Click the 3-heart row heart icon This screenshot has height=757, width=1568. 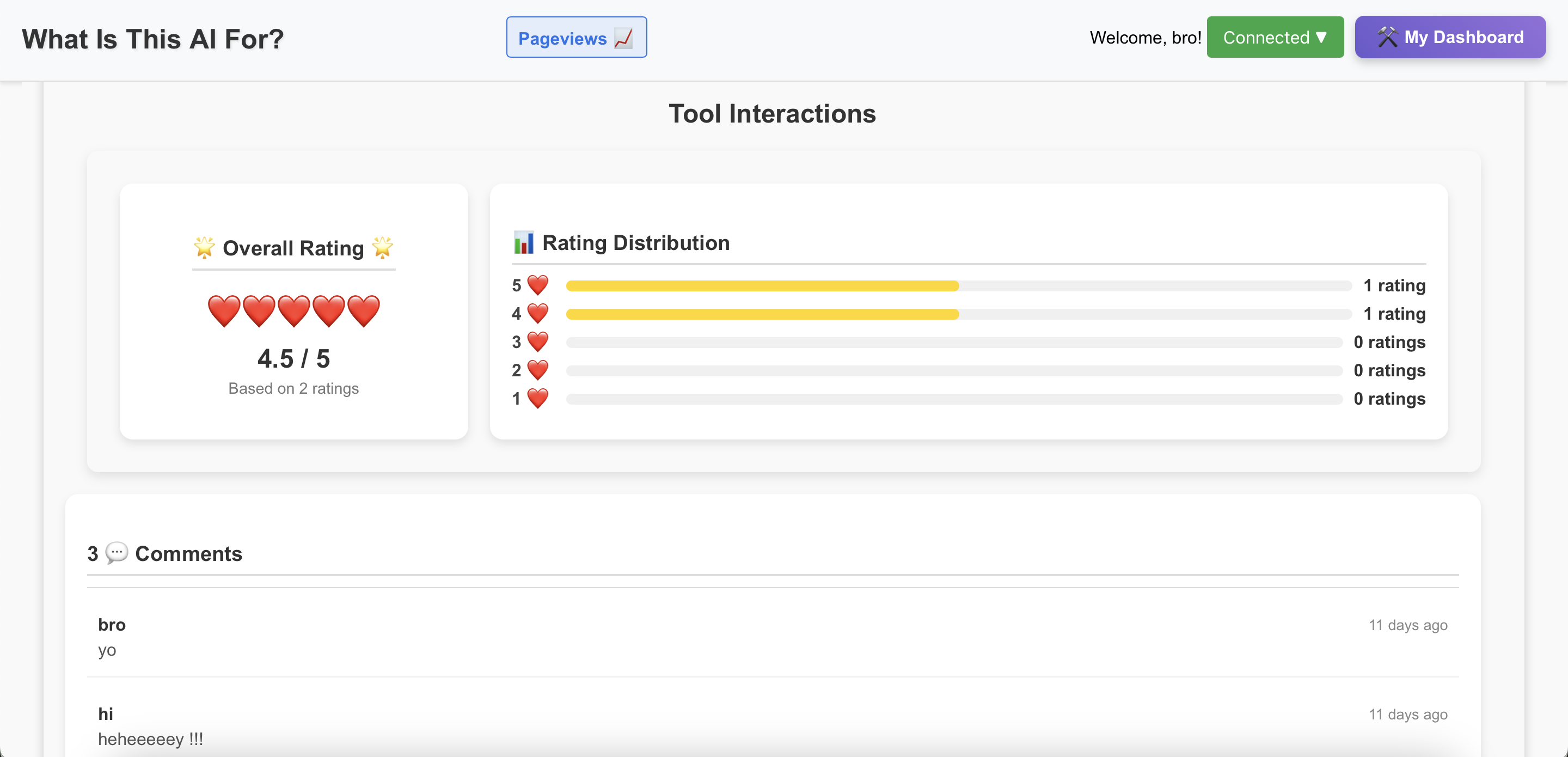coord(537,341)
